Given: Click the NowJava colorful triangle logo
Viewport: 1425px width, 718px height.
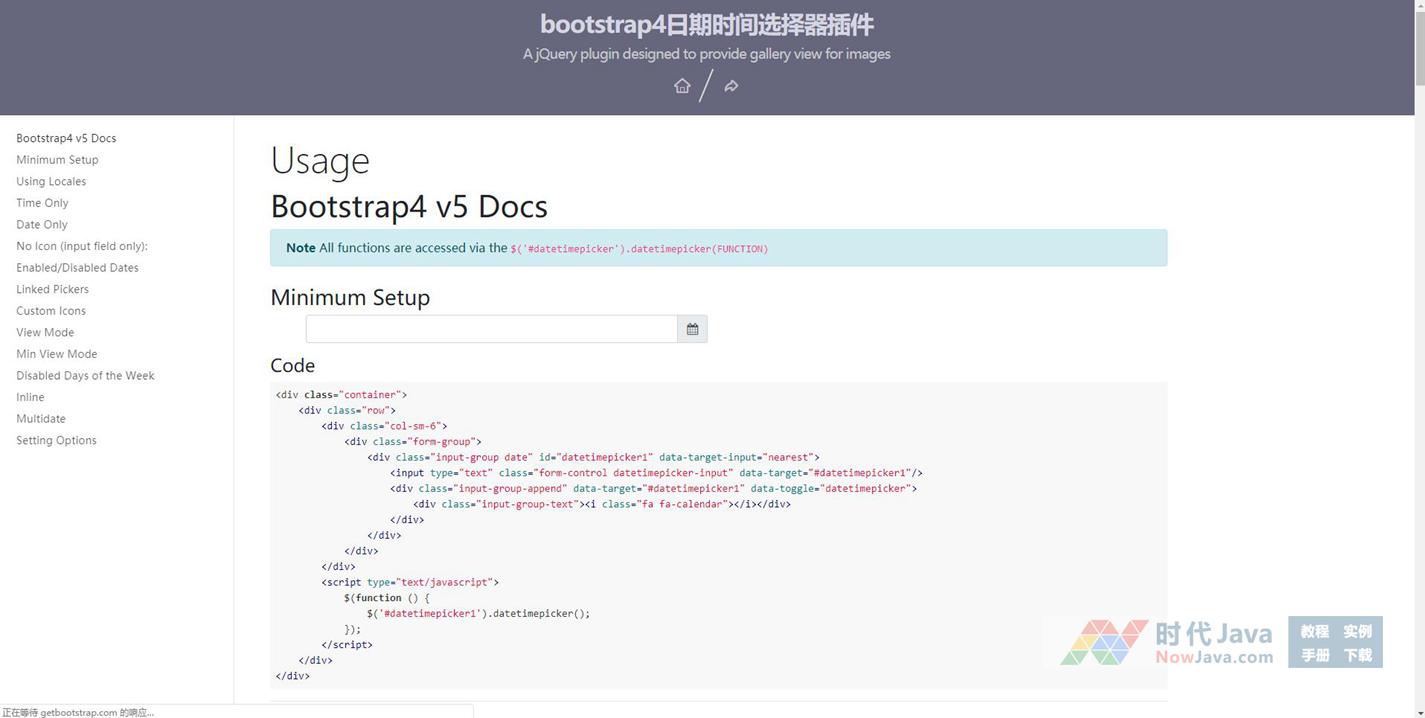Looking at the screenshot, I should 1104,642.
